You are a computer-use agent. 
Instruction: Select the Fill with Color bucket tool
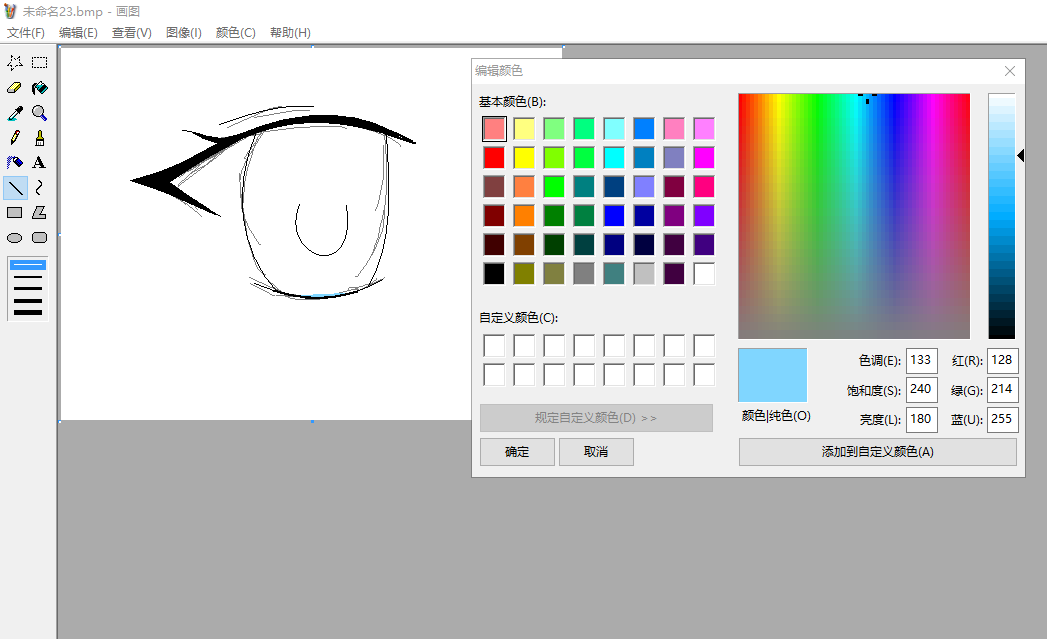tap(39, 88)
